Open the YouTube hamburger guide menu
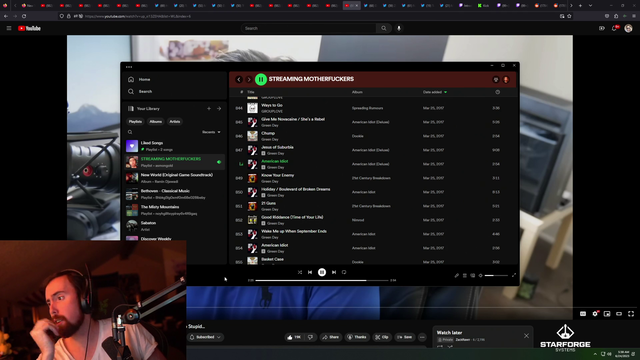The image size is (640, 360). (9, 28)
